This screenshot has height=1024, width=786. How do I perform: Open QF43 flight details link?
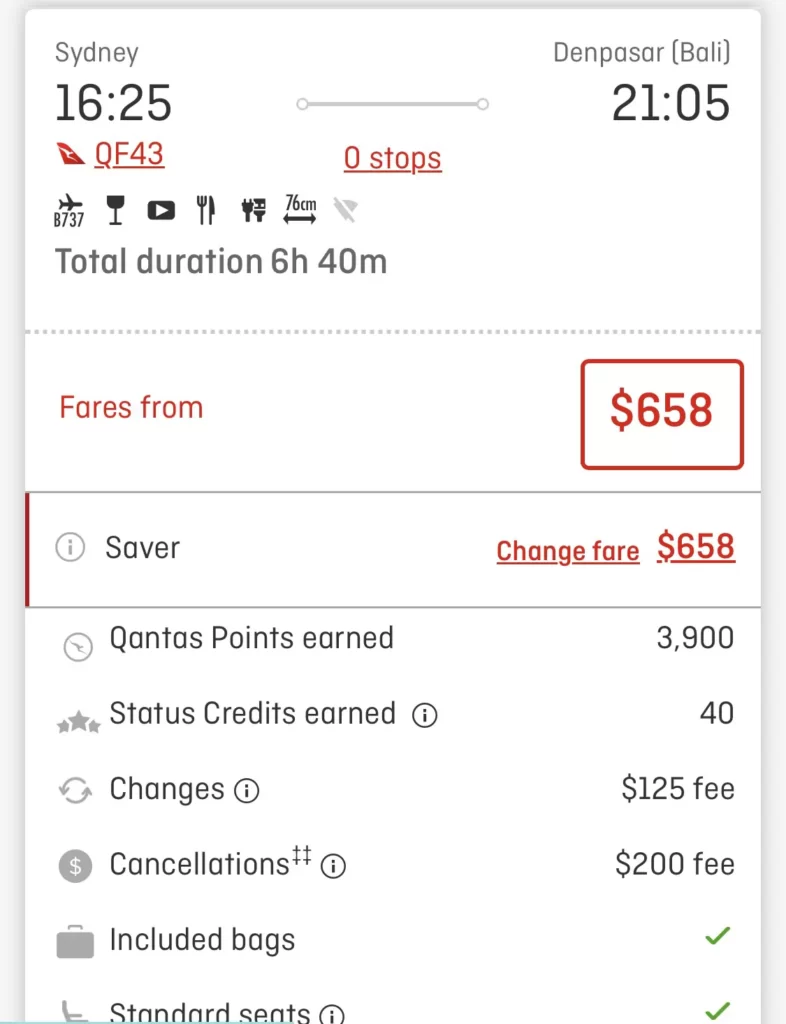(x=129, y=154)
